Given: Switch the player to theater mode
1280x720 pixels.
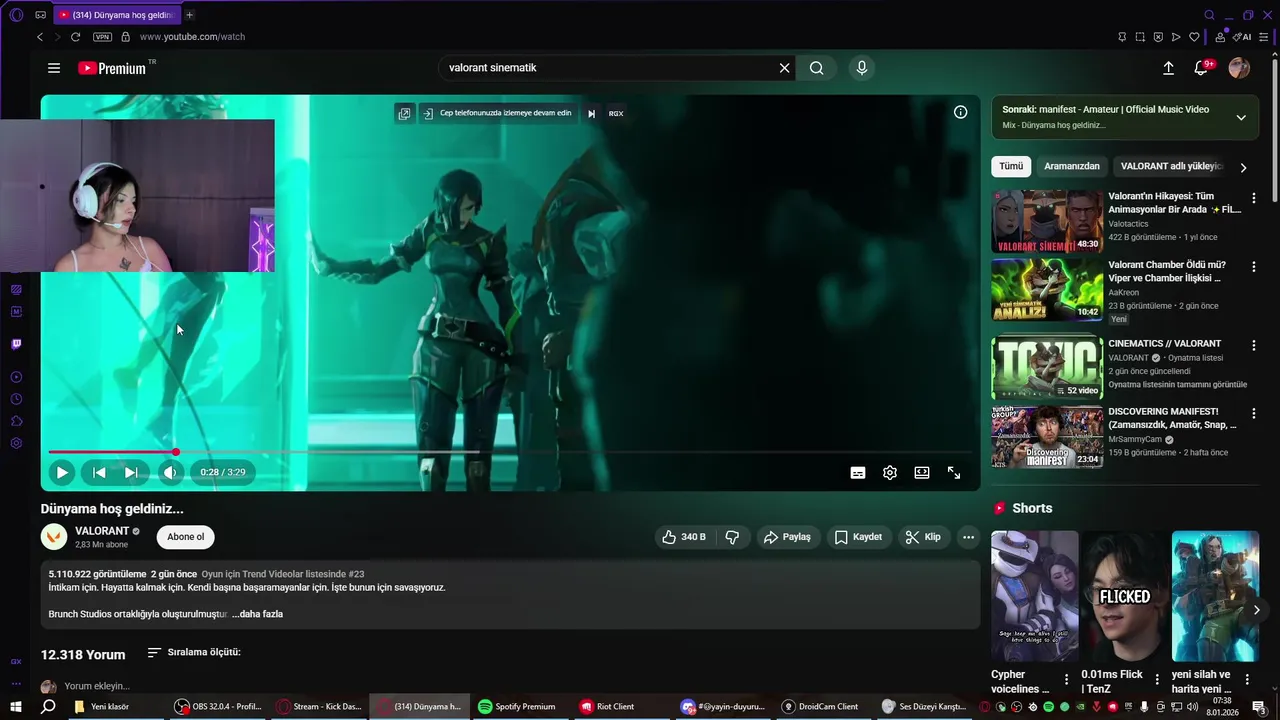Looking at the screenshot, I should pyautogui.click(x=922, y=473).
